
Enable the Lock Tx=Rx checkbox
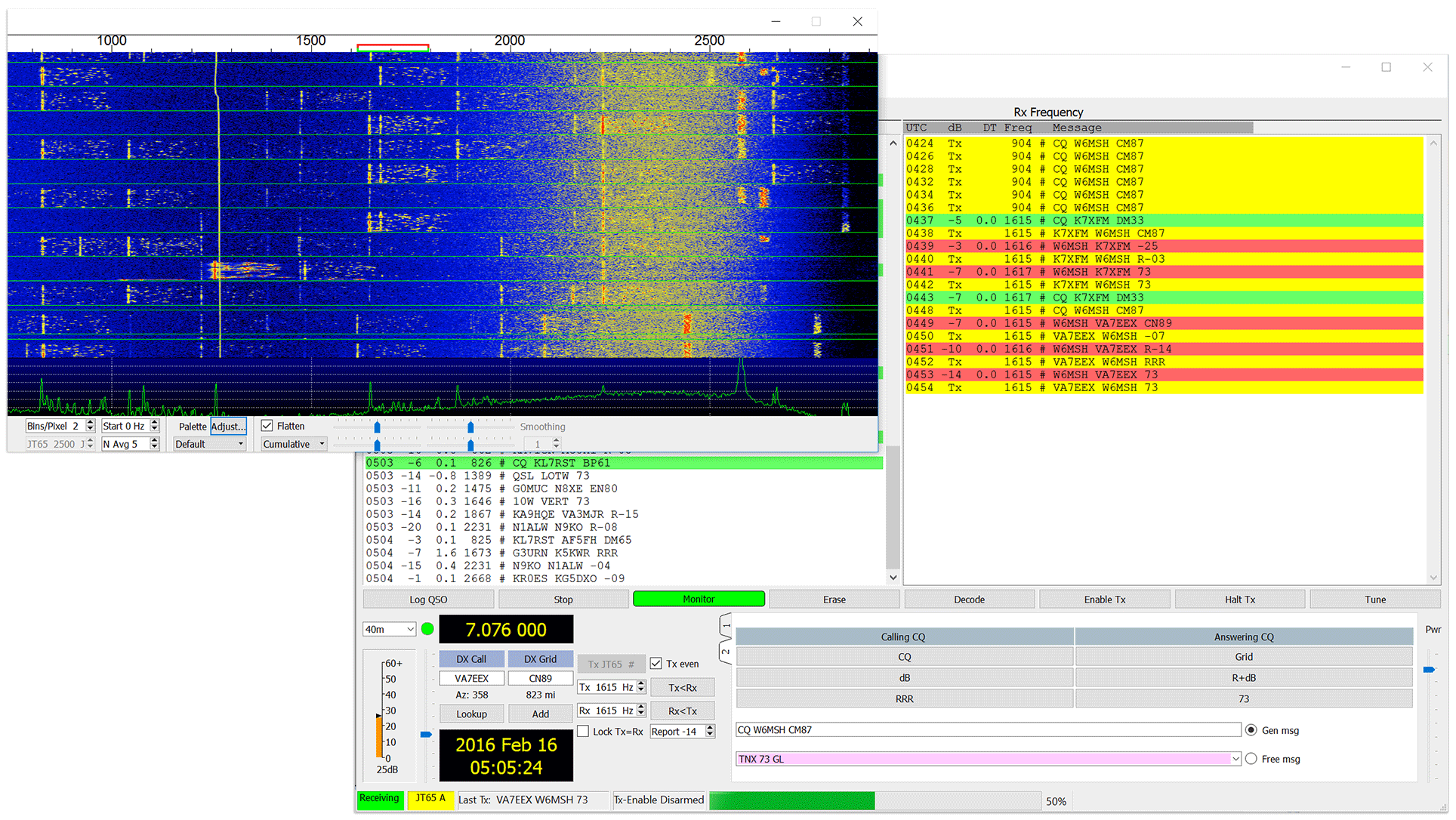point(583,732)
